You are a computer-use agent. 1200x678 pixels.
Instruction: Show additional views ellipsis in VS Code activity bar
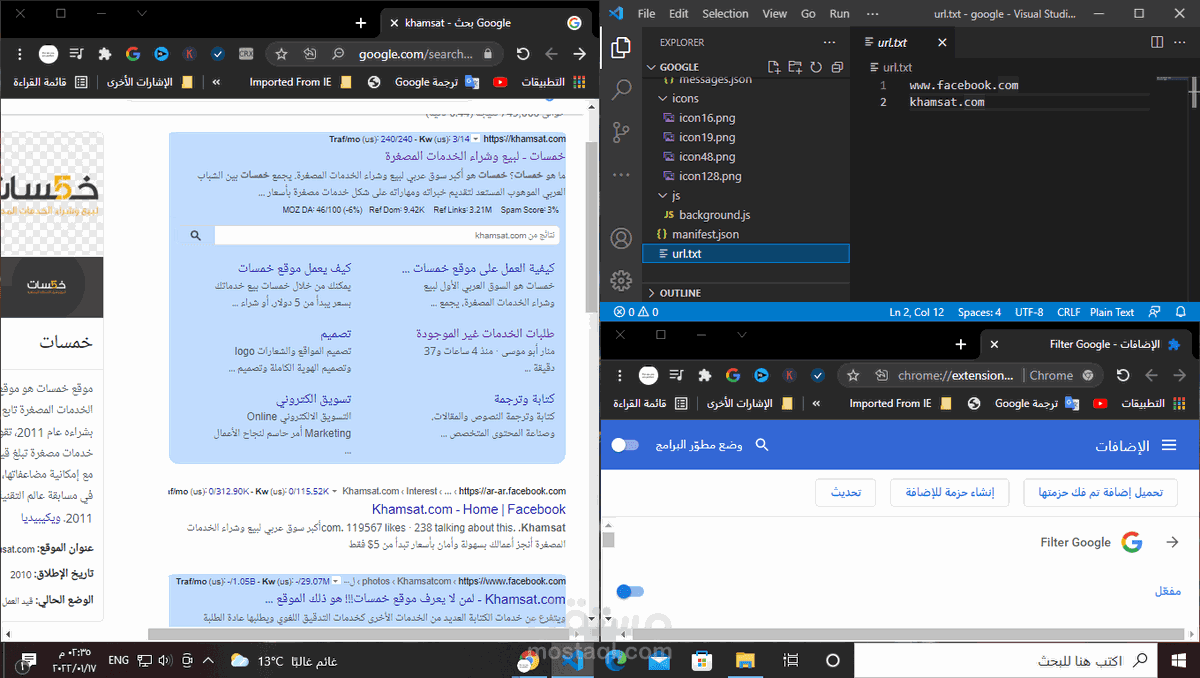click(621, 174)
